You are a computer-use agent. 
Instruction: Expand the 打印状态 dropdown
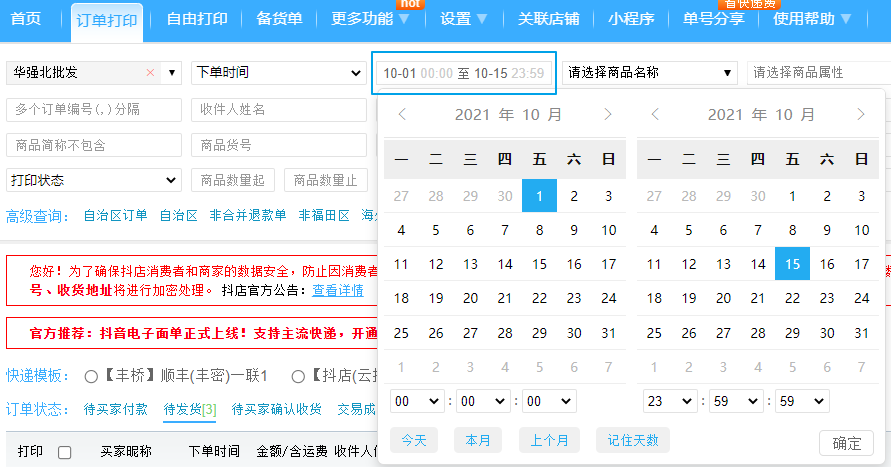[x=93, y=180]
